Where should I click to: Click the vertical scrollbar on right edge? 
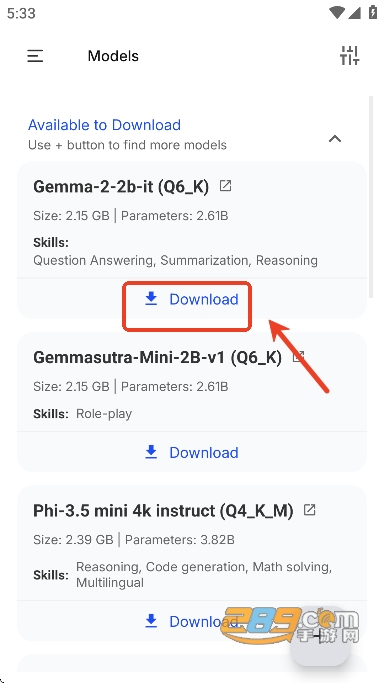click(x=371, y=197)
